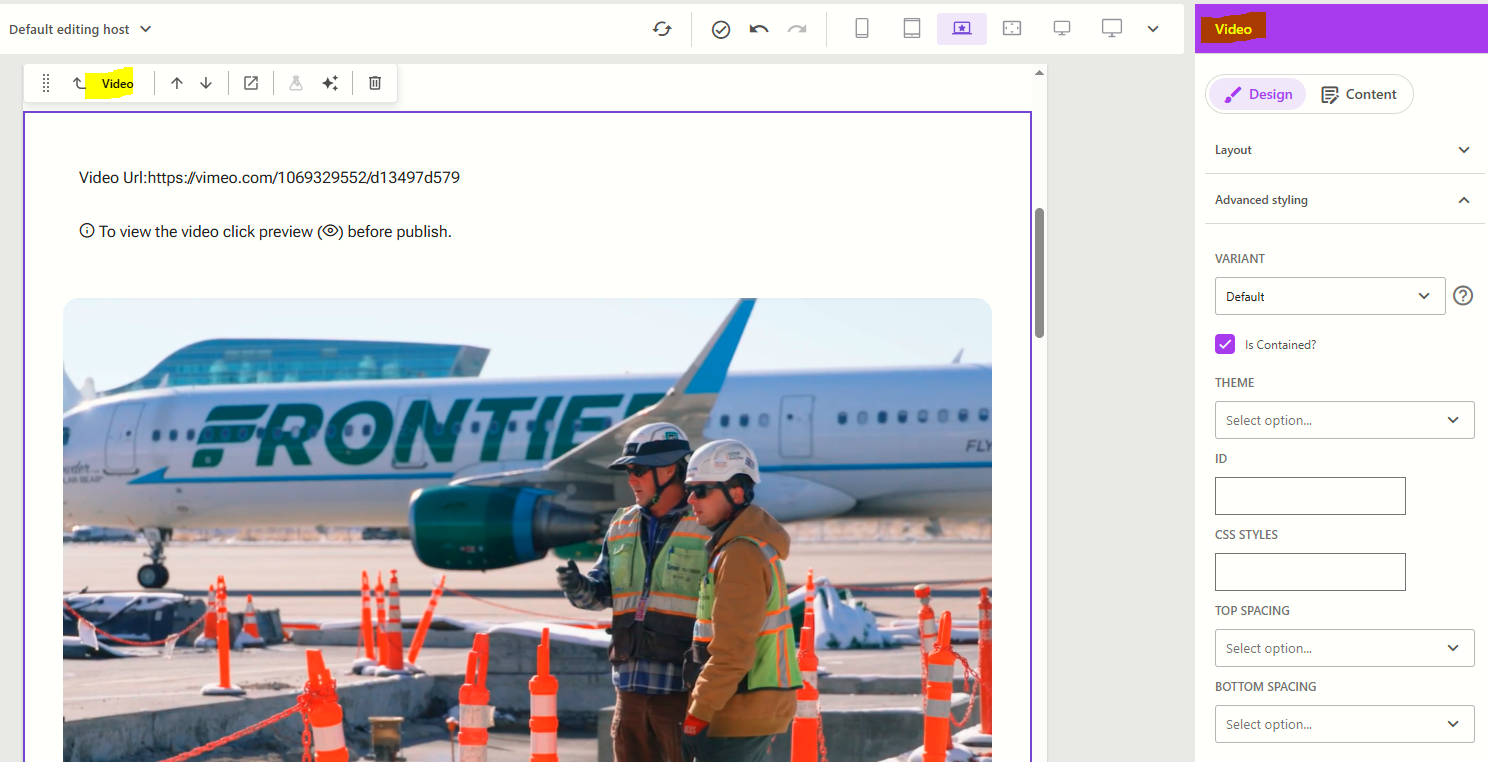Switch to the Content tab
Screen dimensions: 1488x762
1361,94
